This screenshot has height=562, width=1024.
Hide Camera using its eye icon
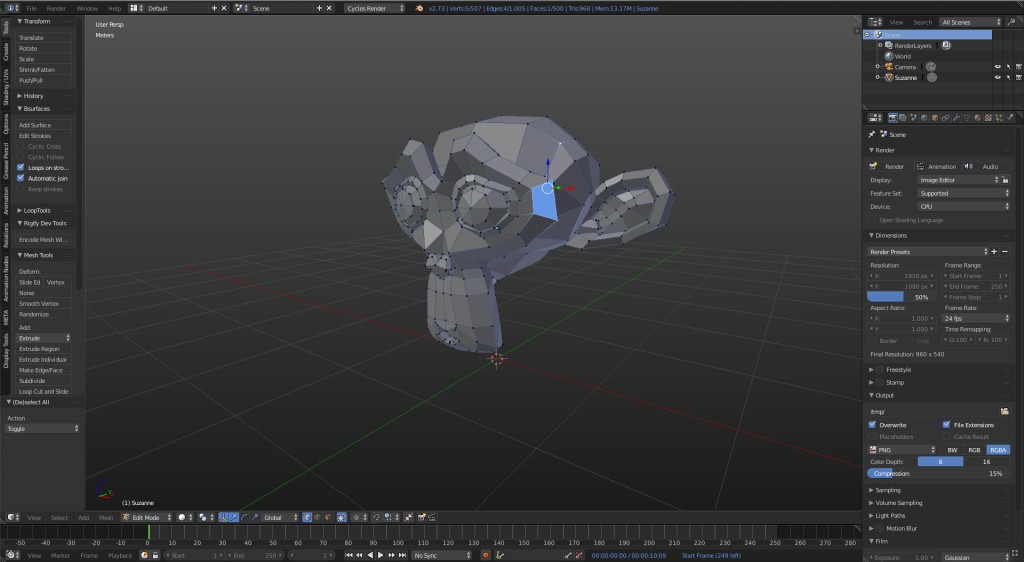tap(997, 67)
